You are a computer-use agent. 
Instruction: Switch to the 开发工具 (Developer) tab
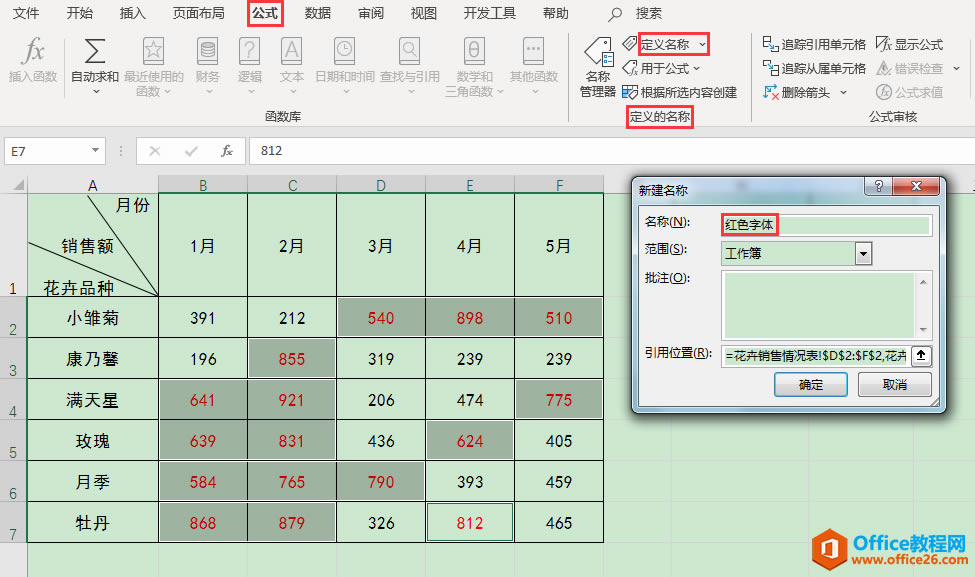[x=489, y=13]
